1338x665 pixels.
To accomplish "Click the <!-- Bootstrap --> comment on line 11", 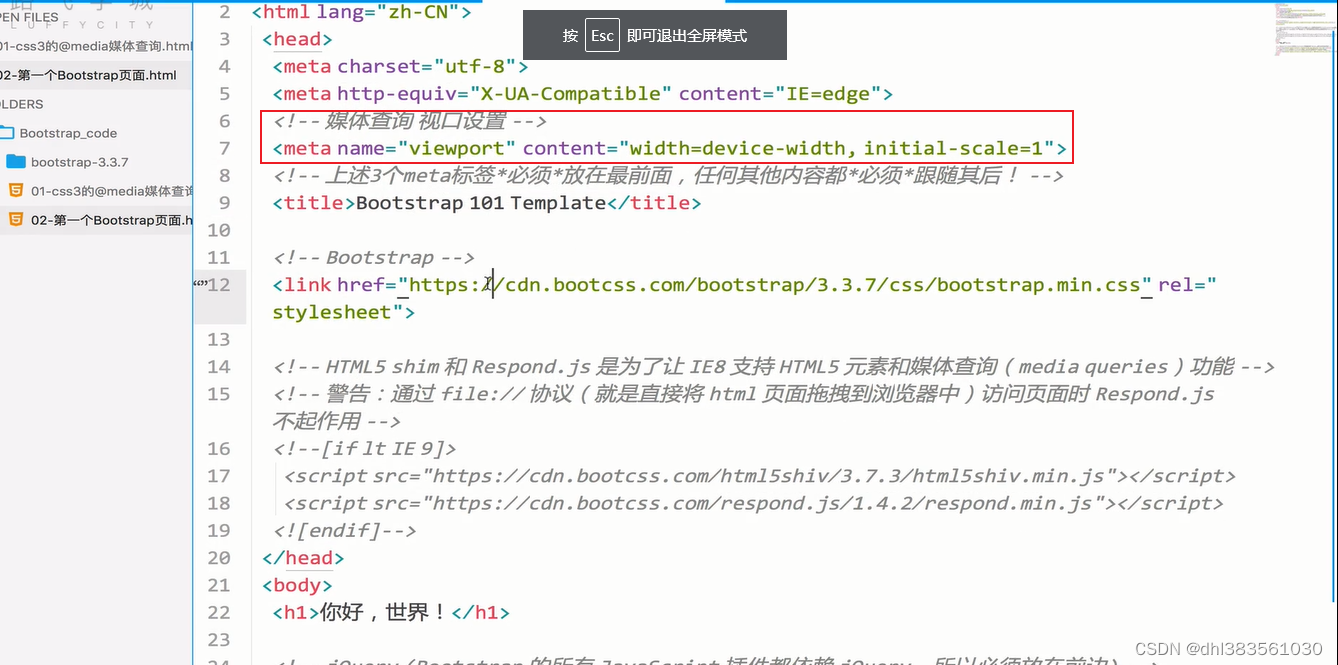I will click(x=374, y=258).
